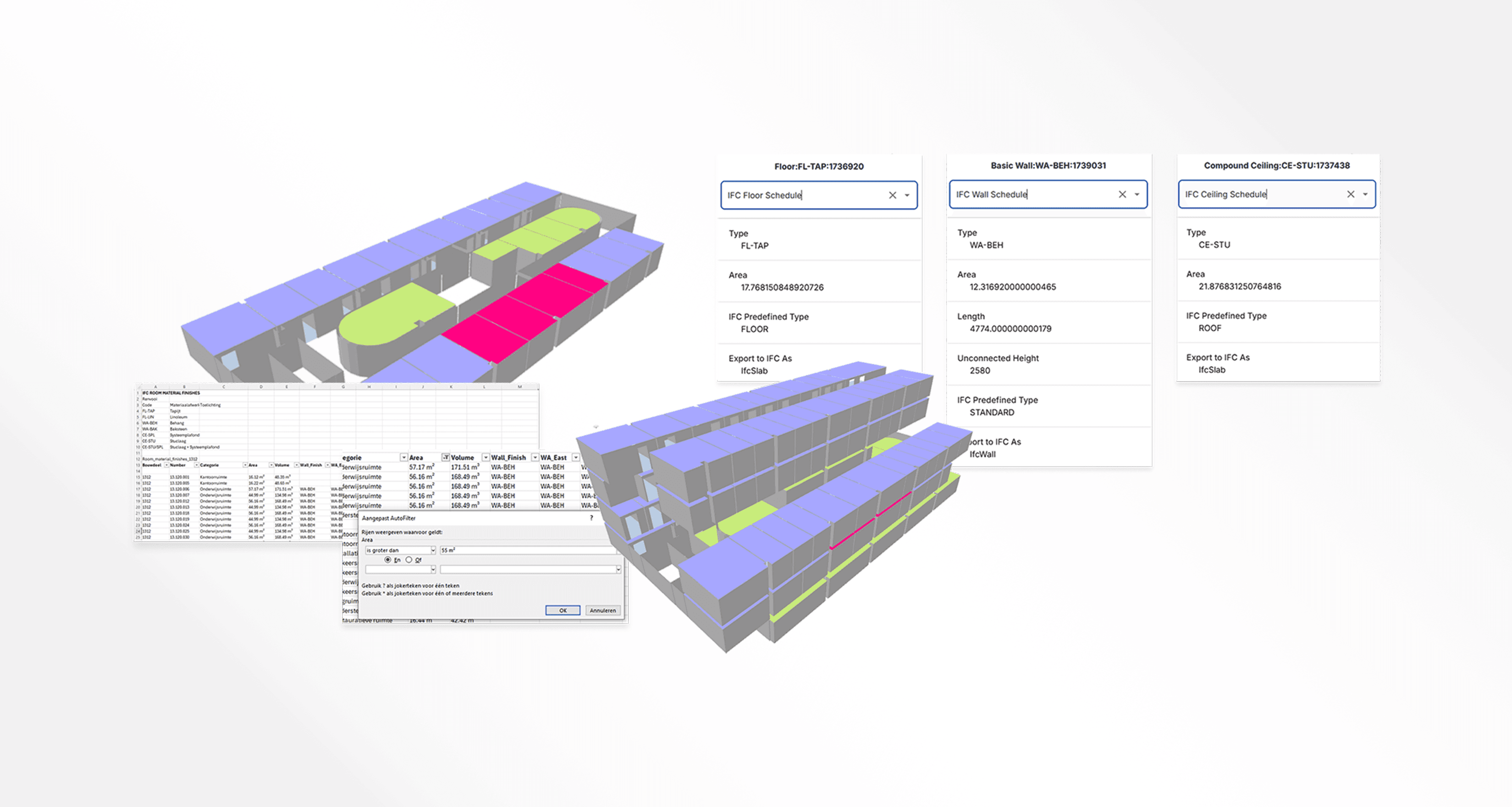Screen dimensions: 1512x807
Task: Click the AutoFilter dialog help question mark
Action: coord(591,518)
